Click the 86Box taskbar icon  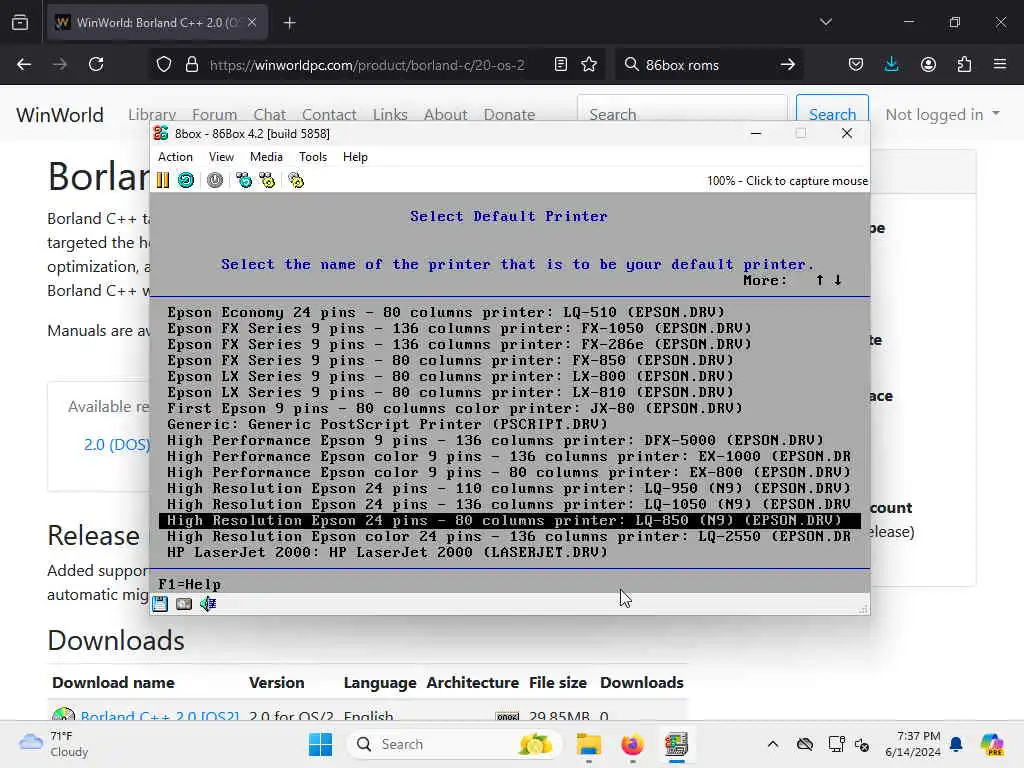pos(676,744)
